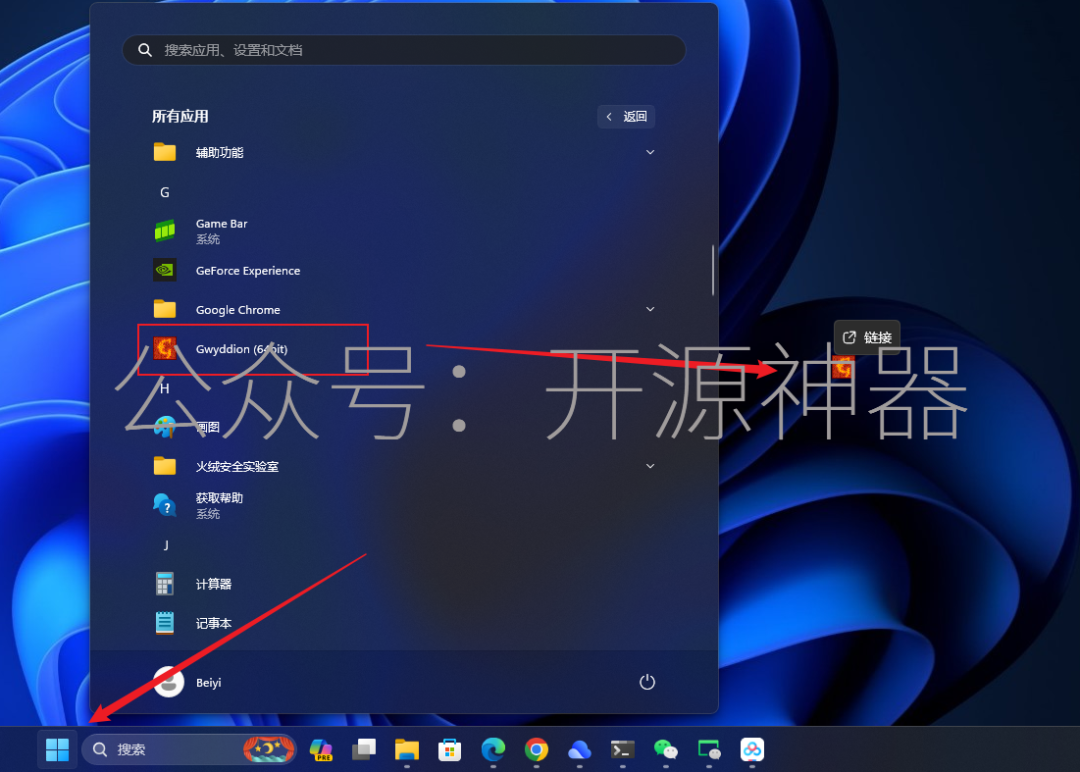
Task: Open the Beiyi user account menu
Action: pos(188,682)
